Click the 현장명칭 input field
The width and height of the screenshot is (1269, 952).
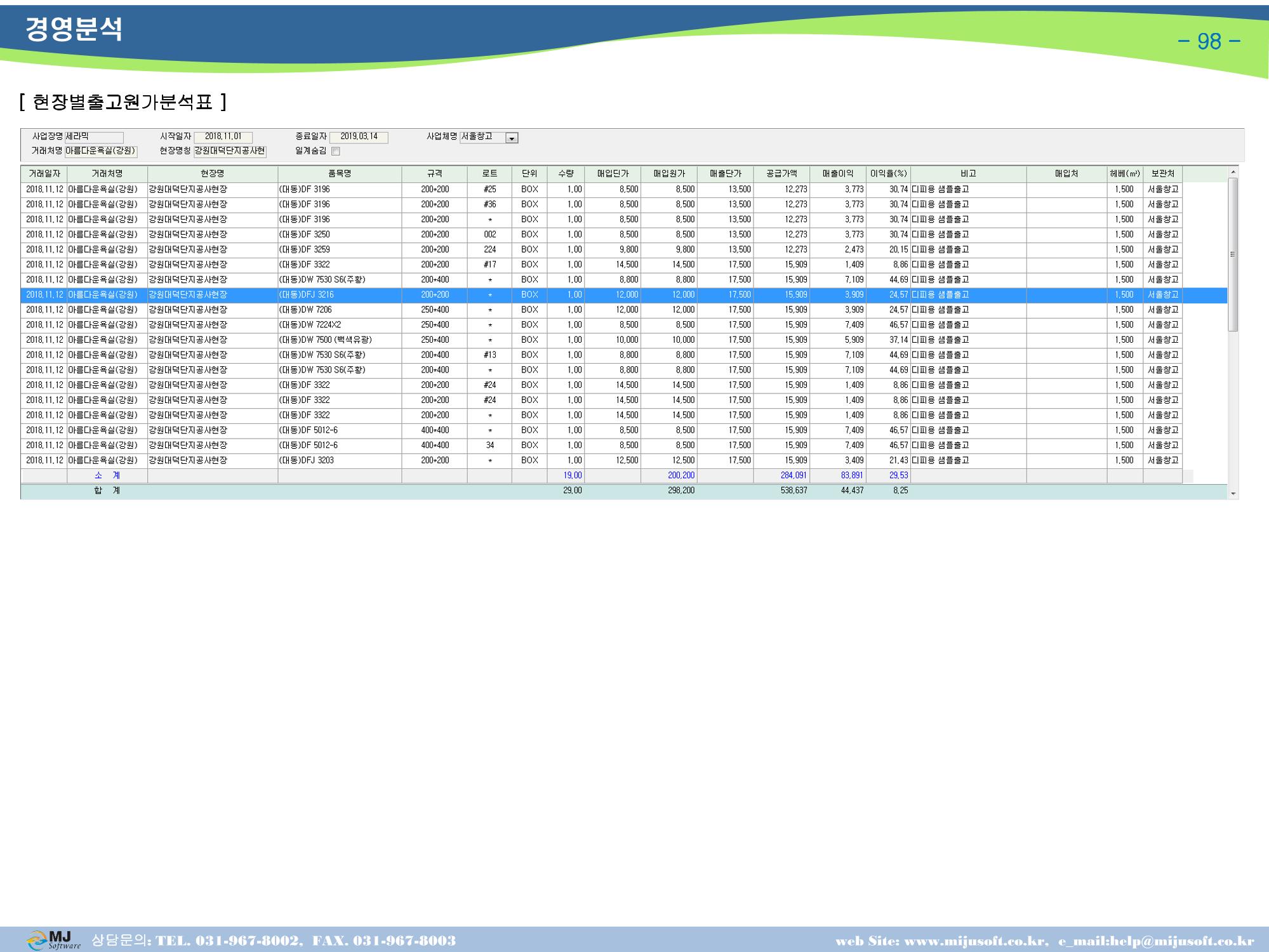coord(230,151)
